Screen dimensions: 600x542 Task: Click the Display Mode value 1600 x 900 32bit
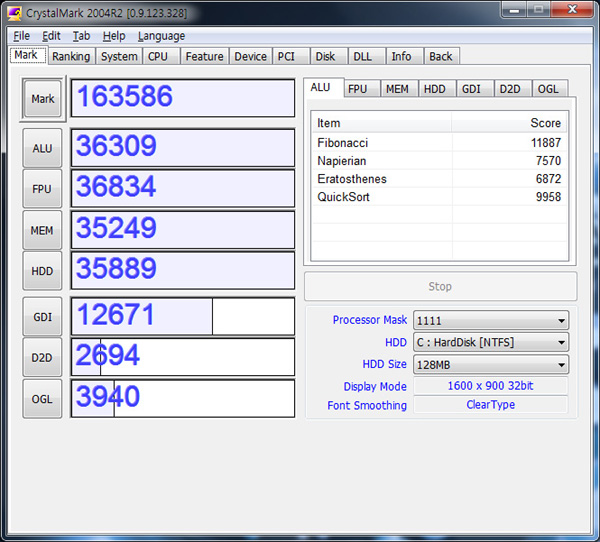point(491,385)
